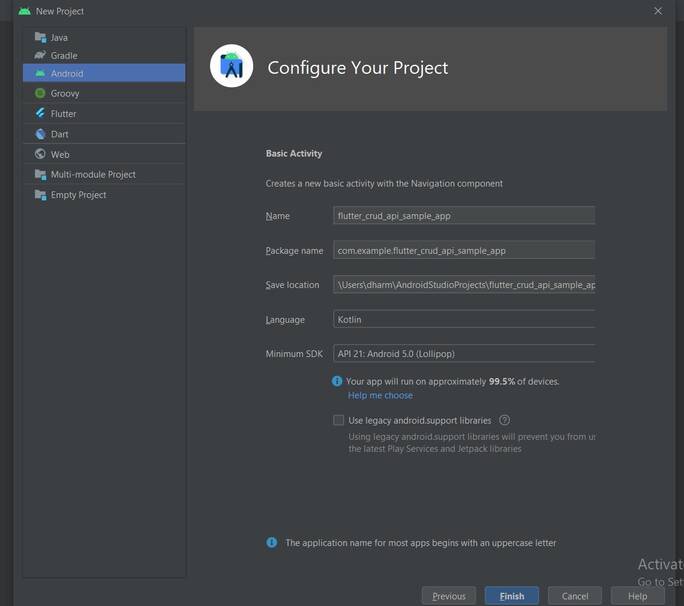
Task: Choose Empty Project from the sidebar
Action: 78,195
